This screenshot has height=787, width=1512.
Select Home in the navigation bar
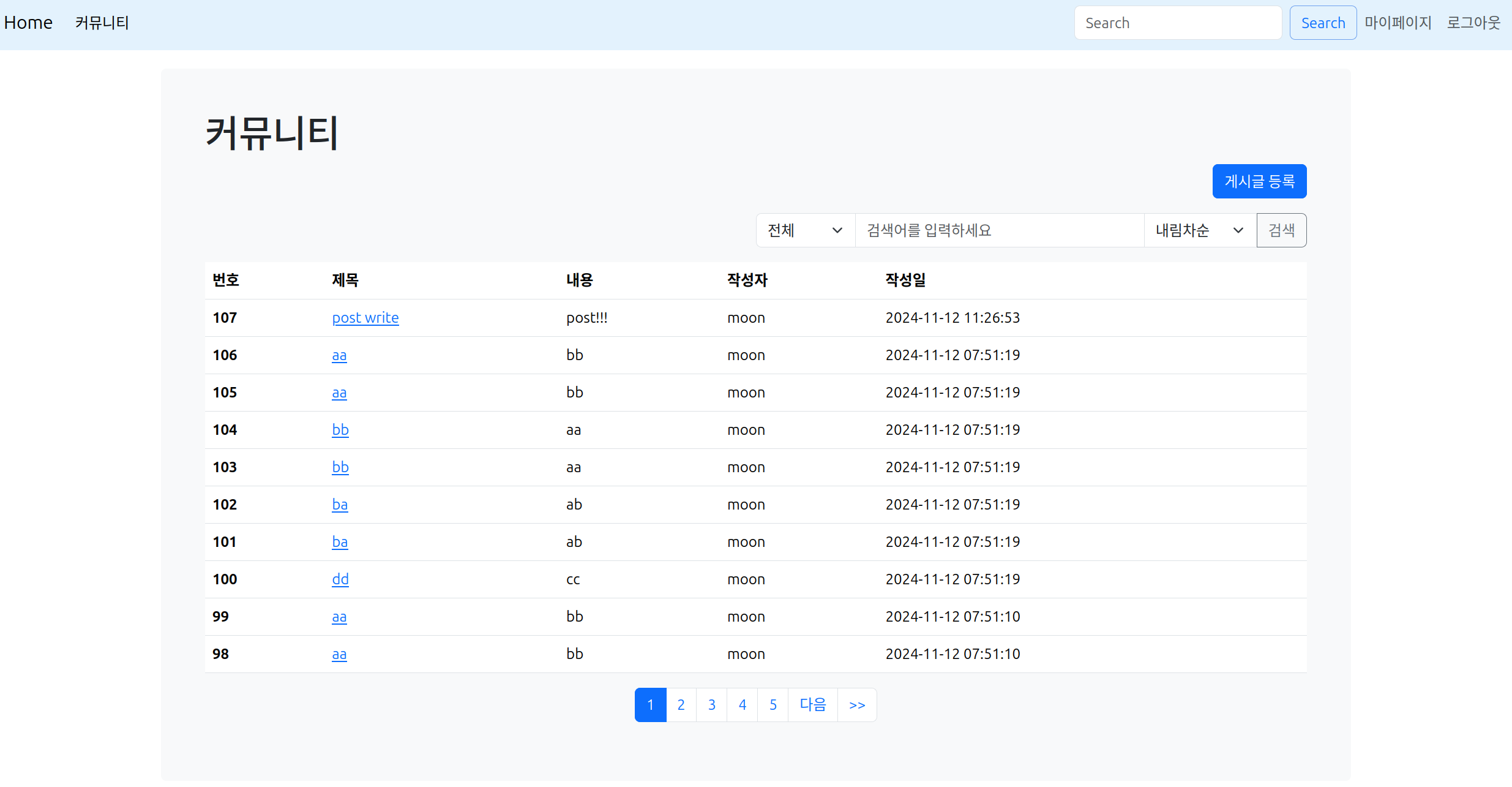tap(28, 22)
